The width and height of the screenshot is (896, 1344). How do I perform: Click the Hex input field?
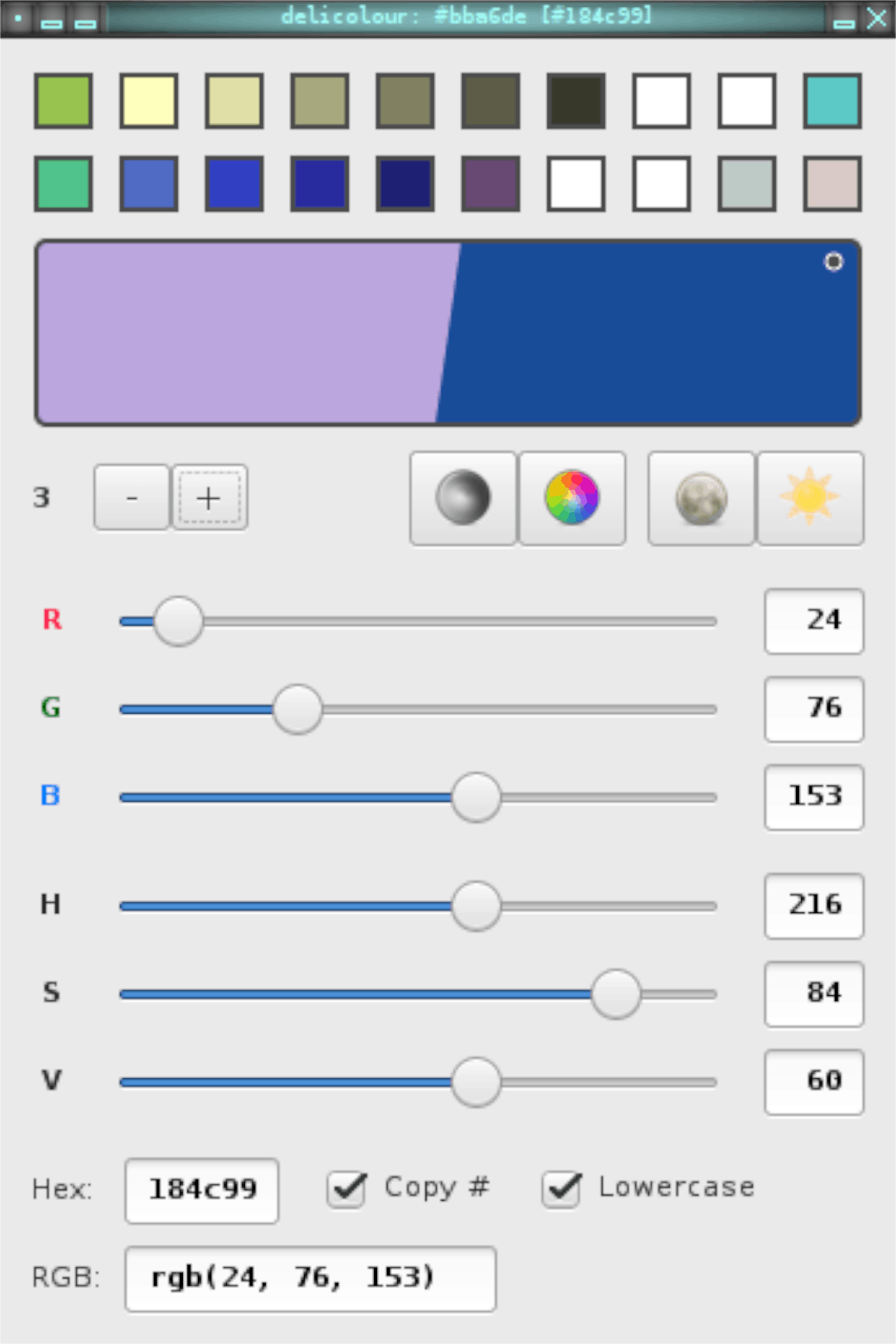pos(202,1190)
